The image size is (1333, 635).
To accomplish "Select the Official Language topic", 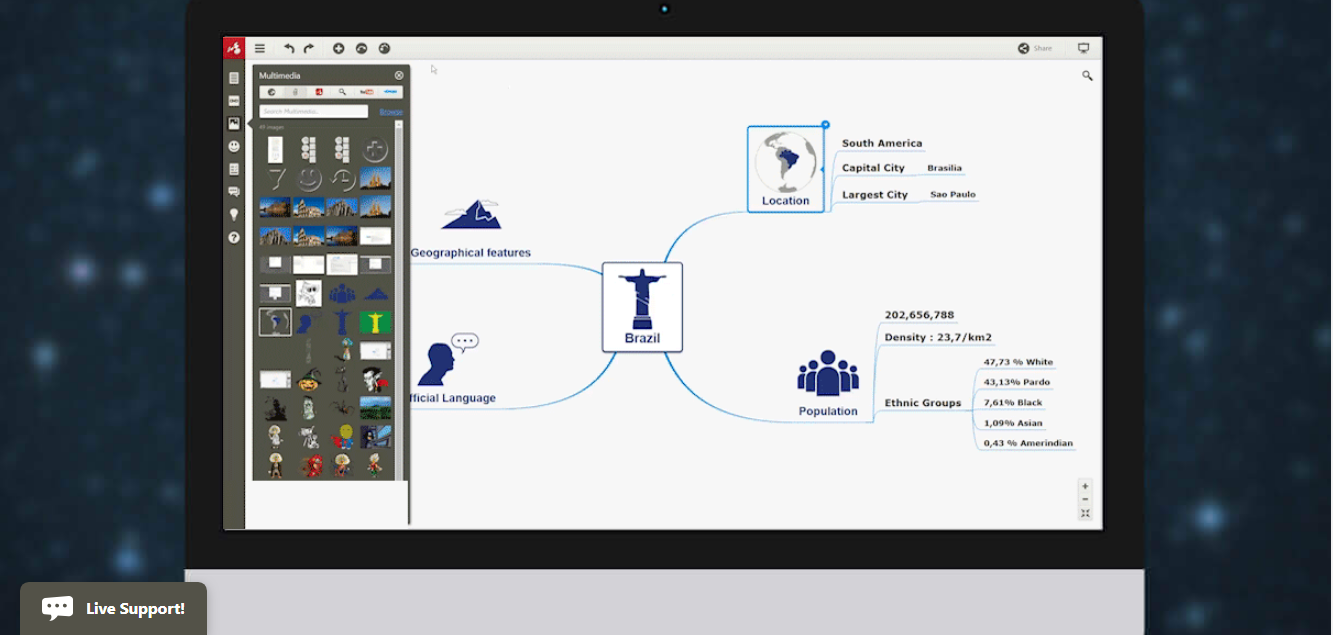I will tap(453, 398).
